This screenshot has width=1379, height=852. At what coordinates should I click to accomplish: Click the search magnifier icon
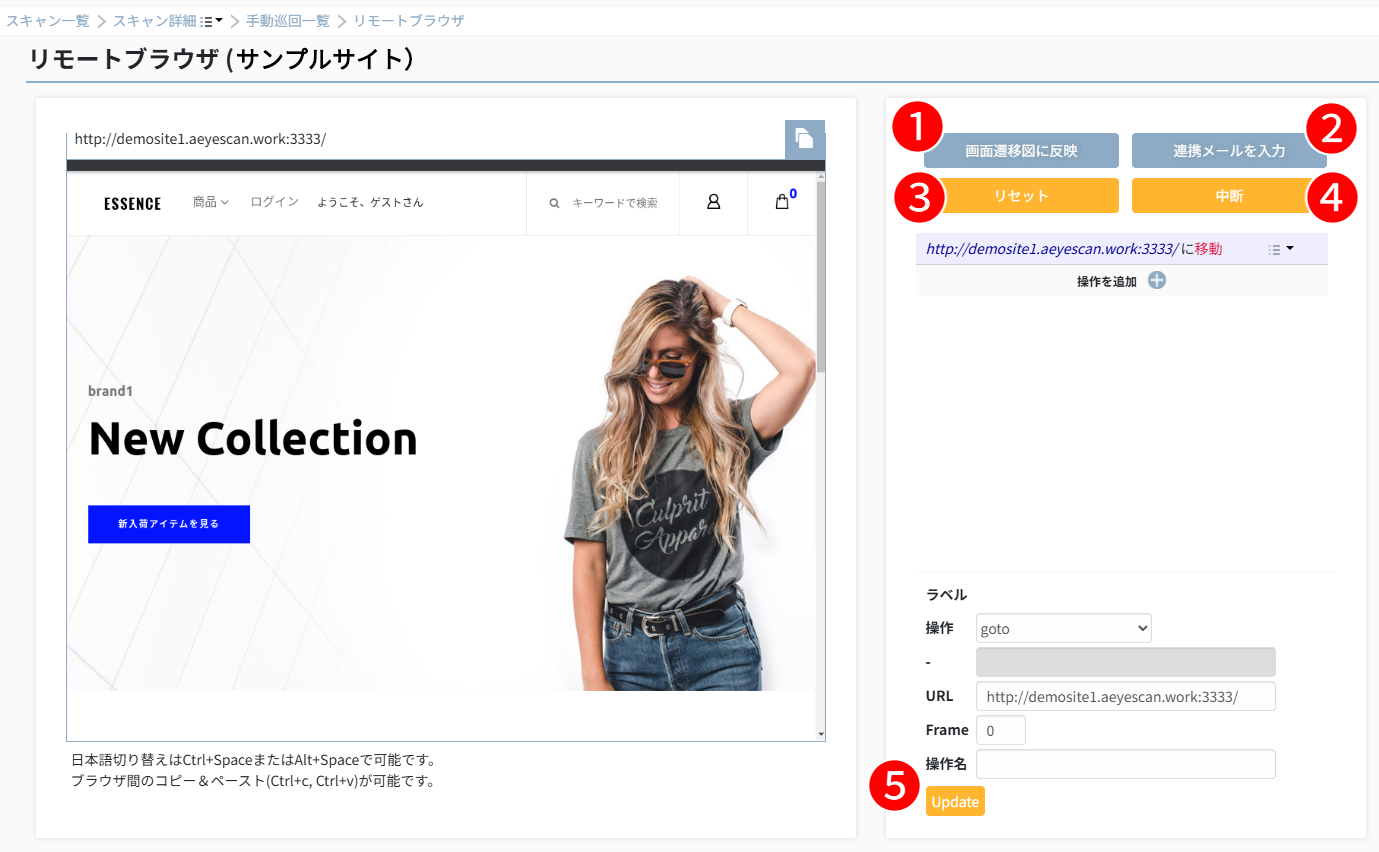pos(554,203)
